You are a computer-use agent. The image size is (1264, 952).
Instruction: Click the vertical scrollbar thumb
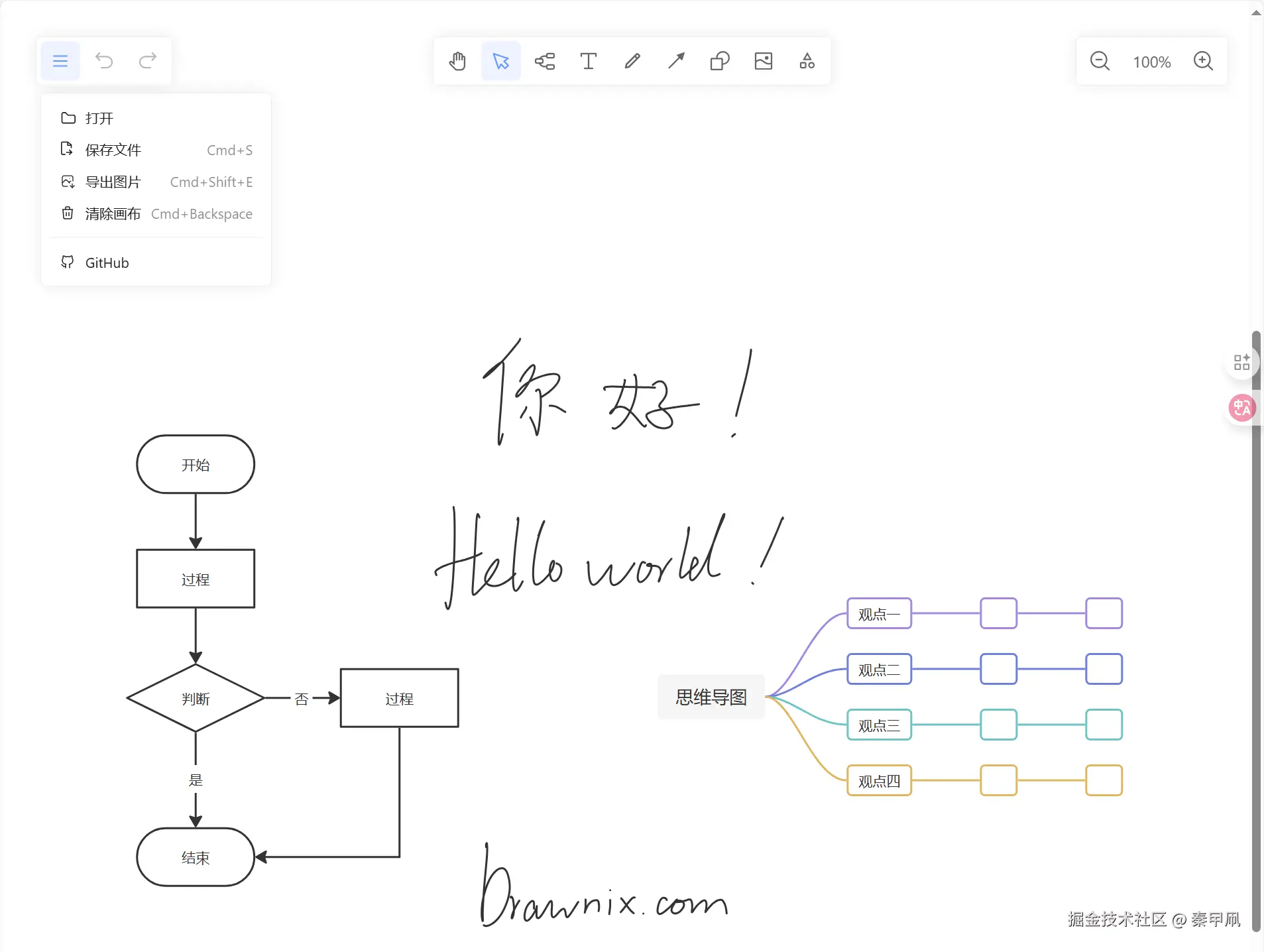1256,631
